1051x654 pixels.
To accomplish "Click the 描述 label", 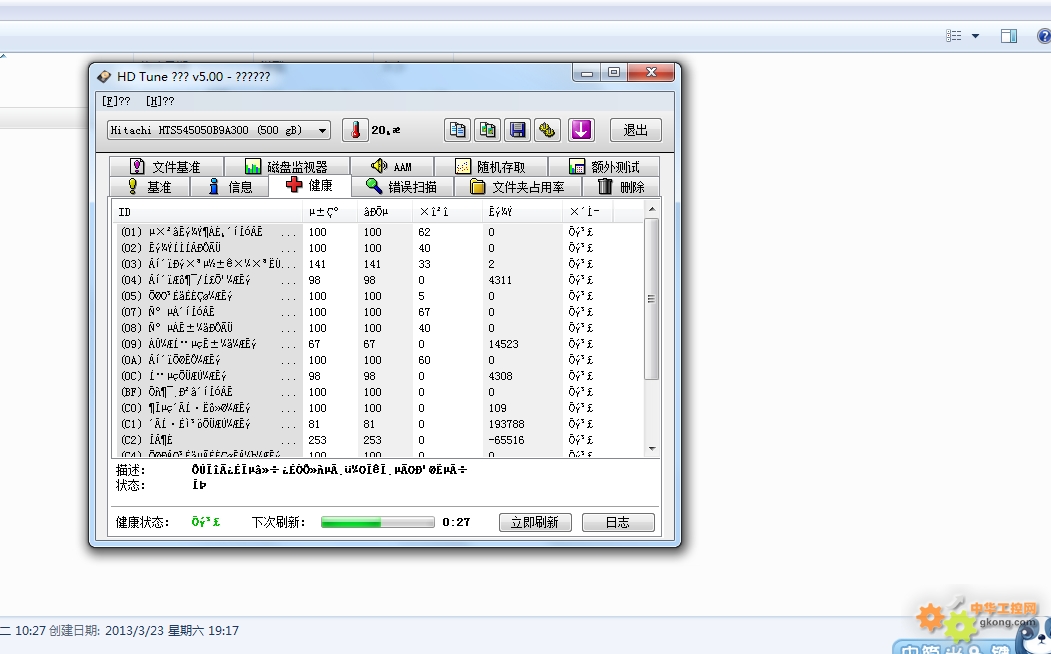I will 130,470.
